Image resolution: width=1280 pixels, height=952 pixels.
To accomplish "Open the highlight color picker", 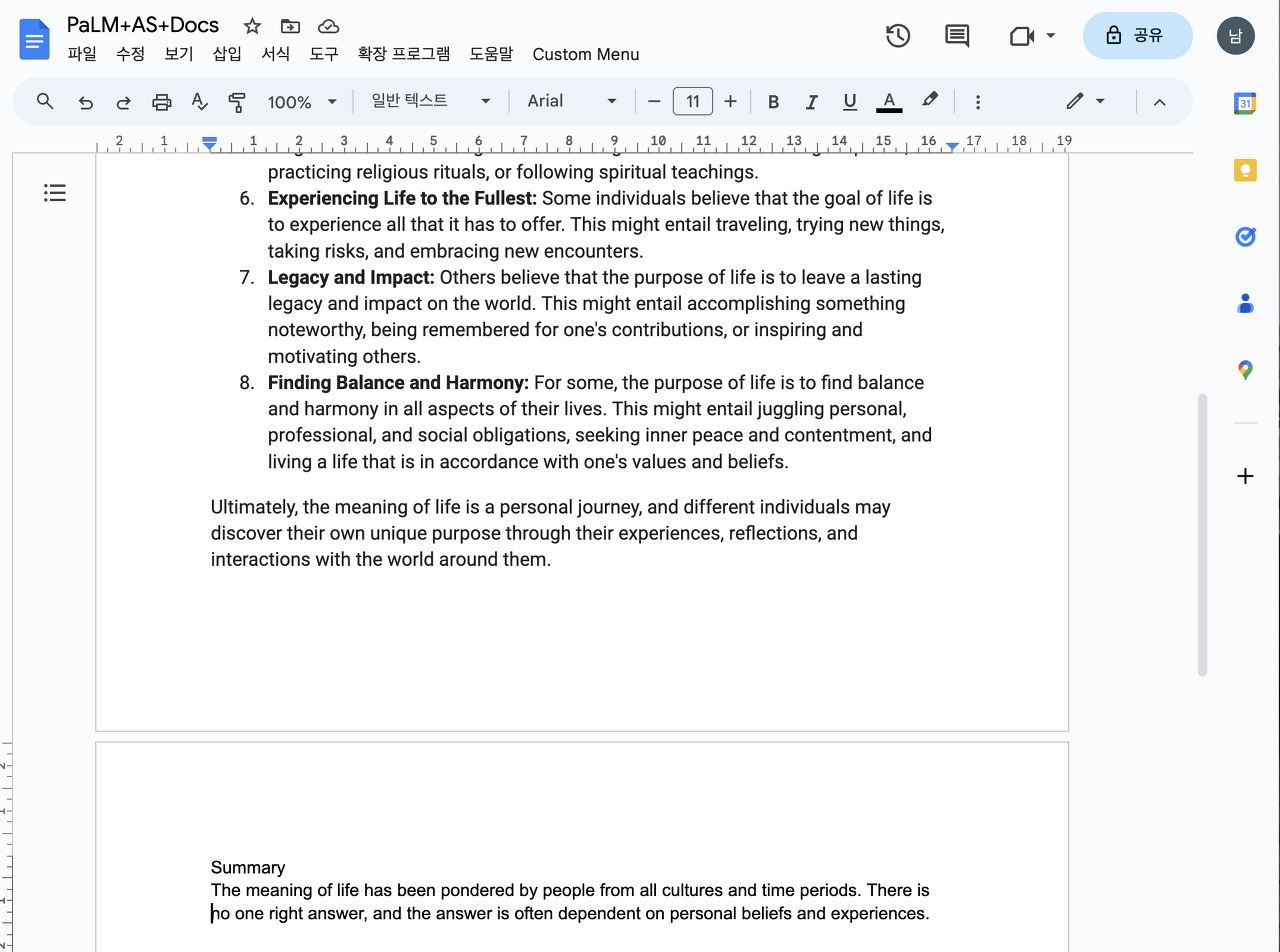I will 930,101.
